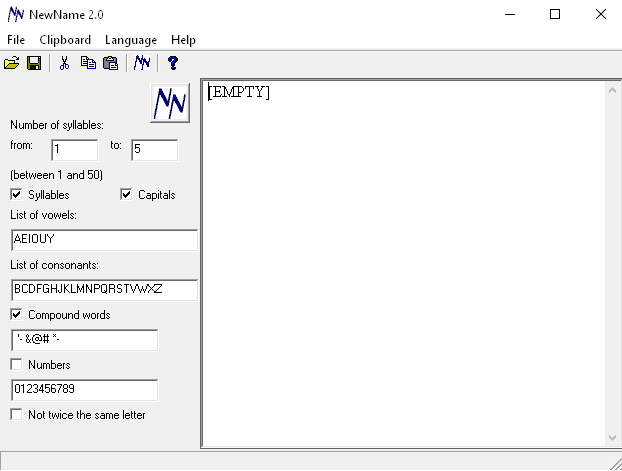
Task: Click the Copy toolbar icon
Action: tap(88, 63)
